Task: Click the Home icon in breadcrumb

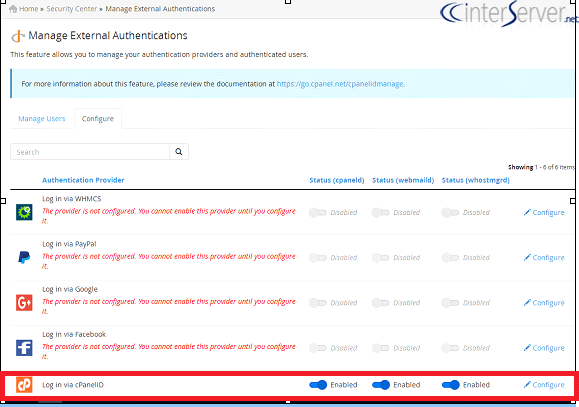Action: [x=13, y=9]
